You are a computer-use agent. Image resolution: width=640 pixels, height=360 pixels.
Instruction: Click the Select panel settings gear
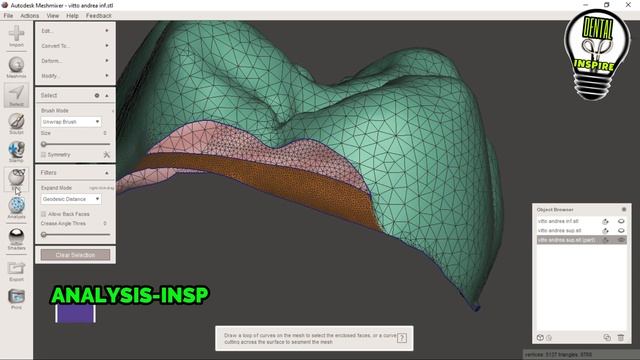pyautogui.click(x=97, y=95)
